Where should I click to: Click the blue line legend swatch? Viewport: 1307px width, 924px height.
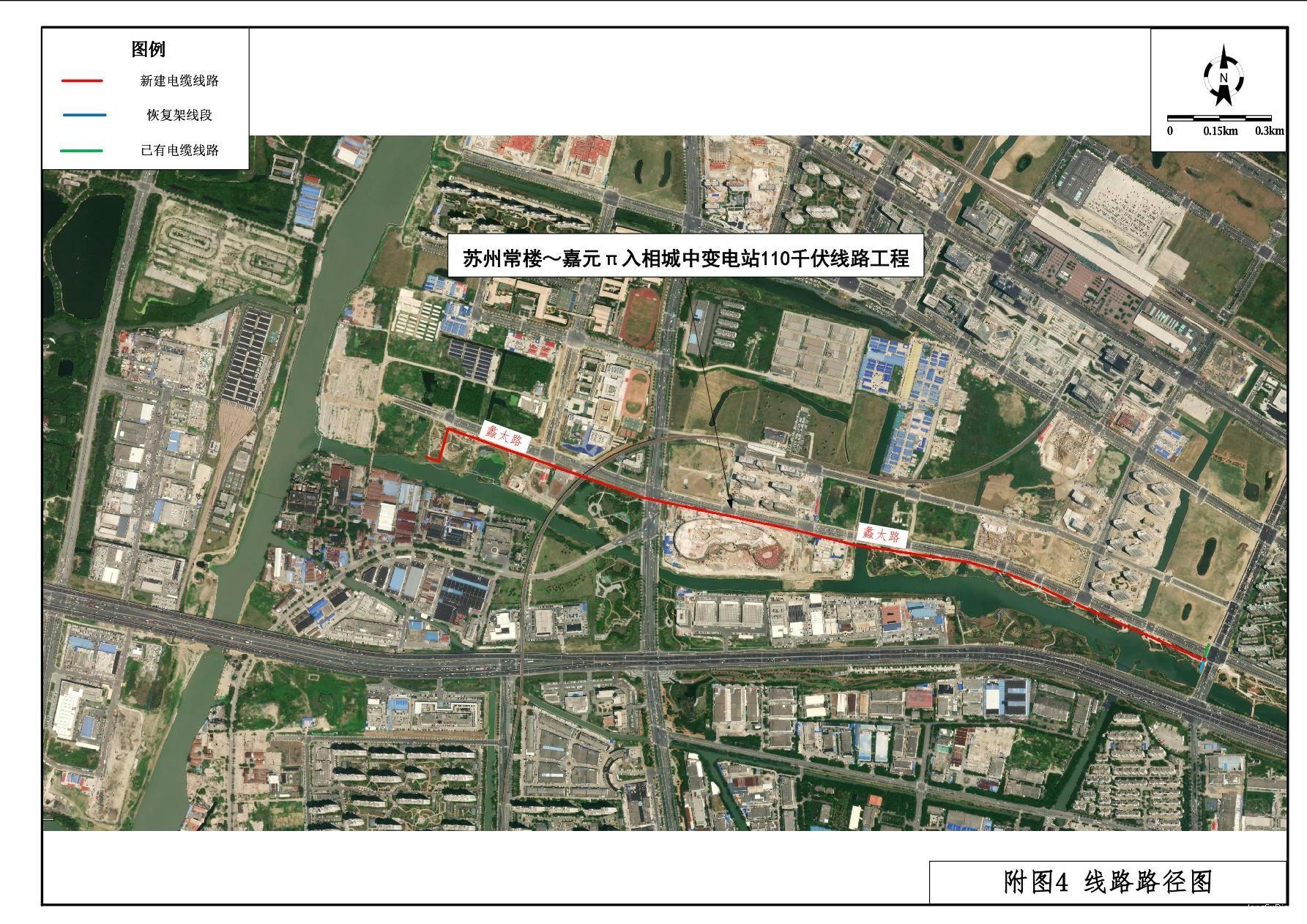click(84, 115)
